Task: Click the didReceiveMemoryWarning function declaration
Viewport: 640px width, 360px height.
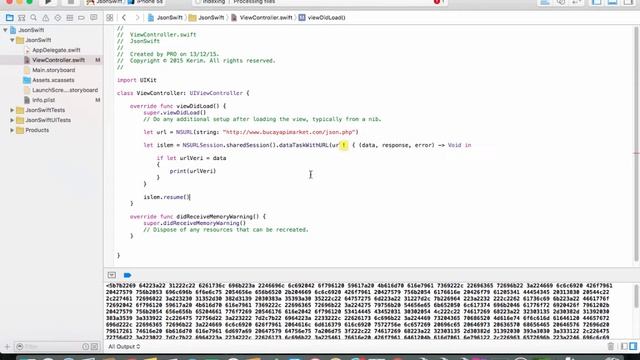Action: pyautogui.click(x=198, y=217)
